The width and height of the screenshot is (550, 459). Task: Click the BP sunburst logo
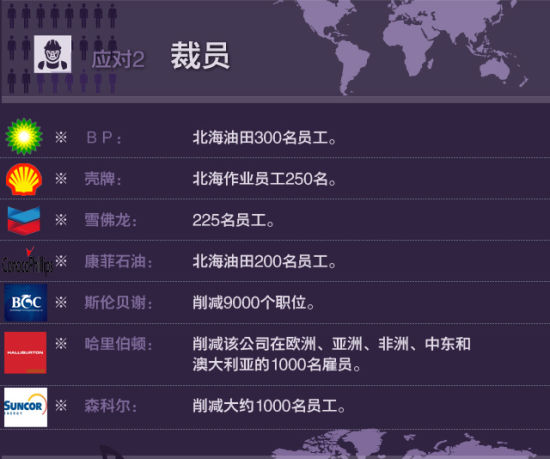coord(24,137)
